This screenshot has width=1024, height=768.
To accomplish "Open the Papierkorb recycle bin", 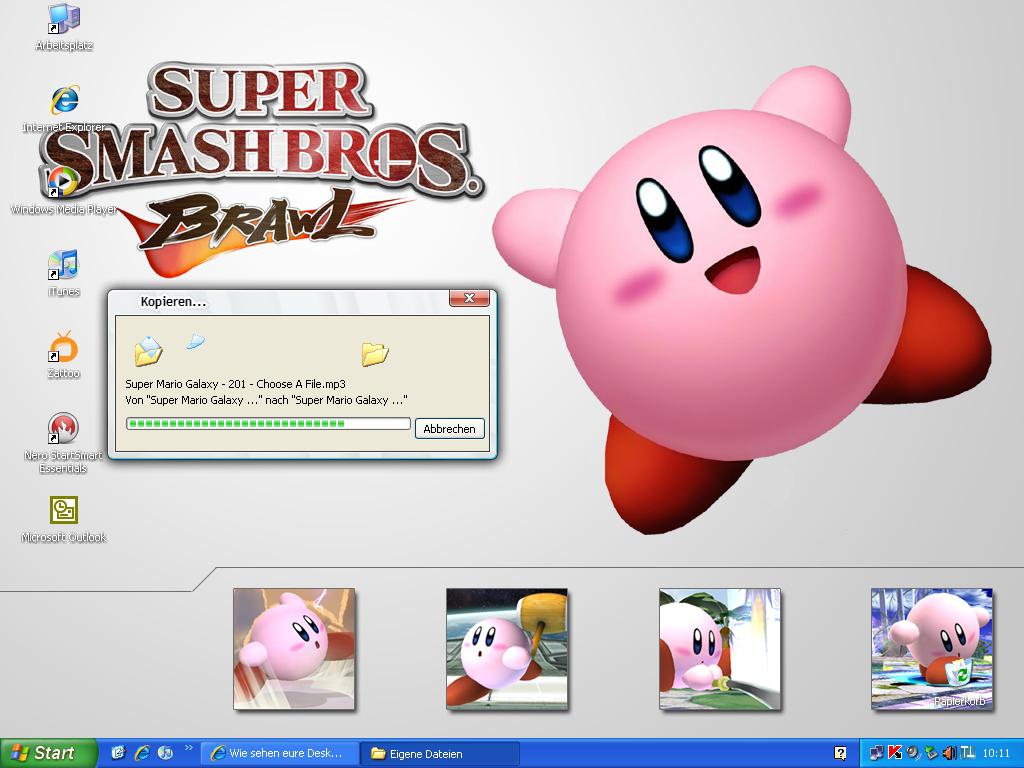I will coord(959,673).
